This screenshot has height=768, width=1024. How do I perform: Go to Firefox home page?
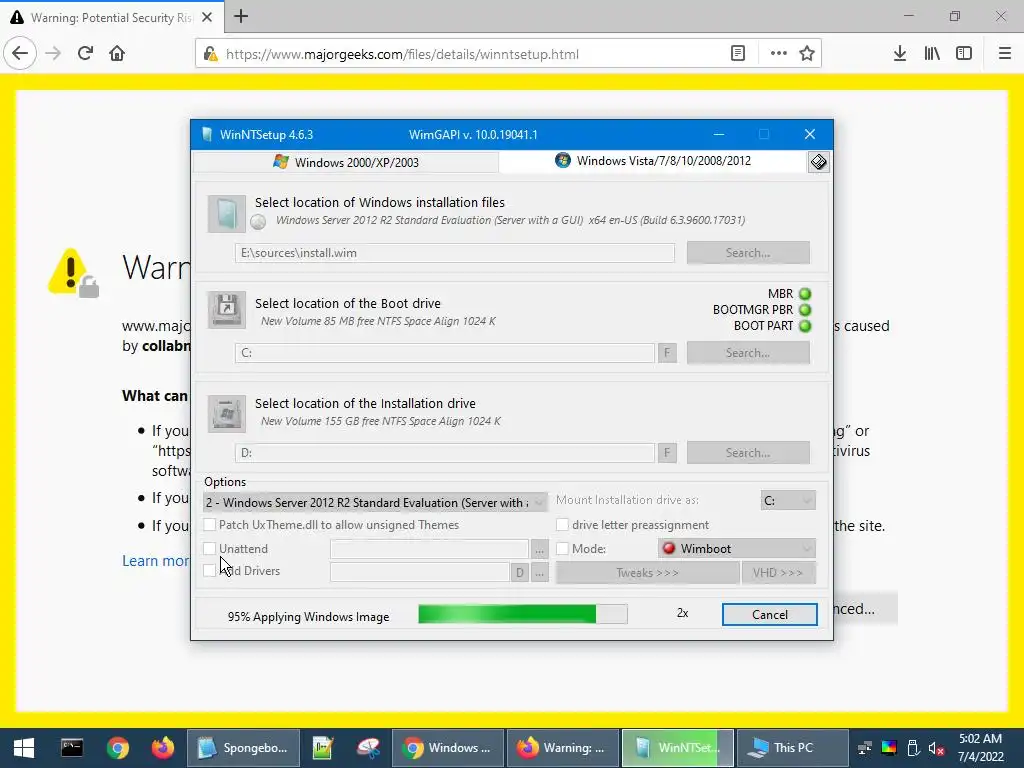[117, 54]
